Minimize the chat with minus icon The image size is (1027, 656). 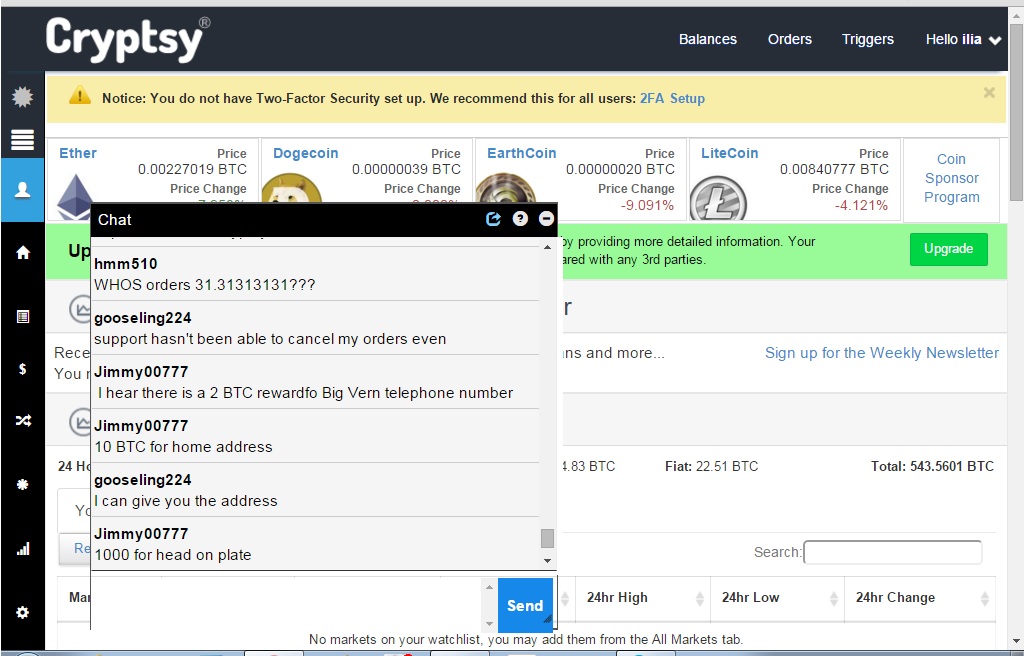pyautogui.click(x=546, y=219)
